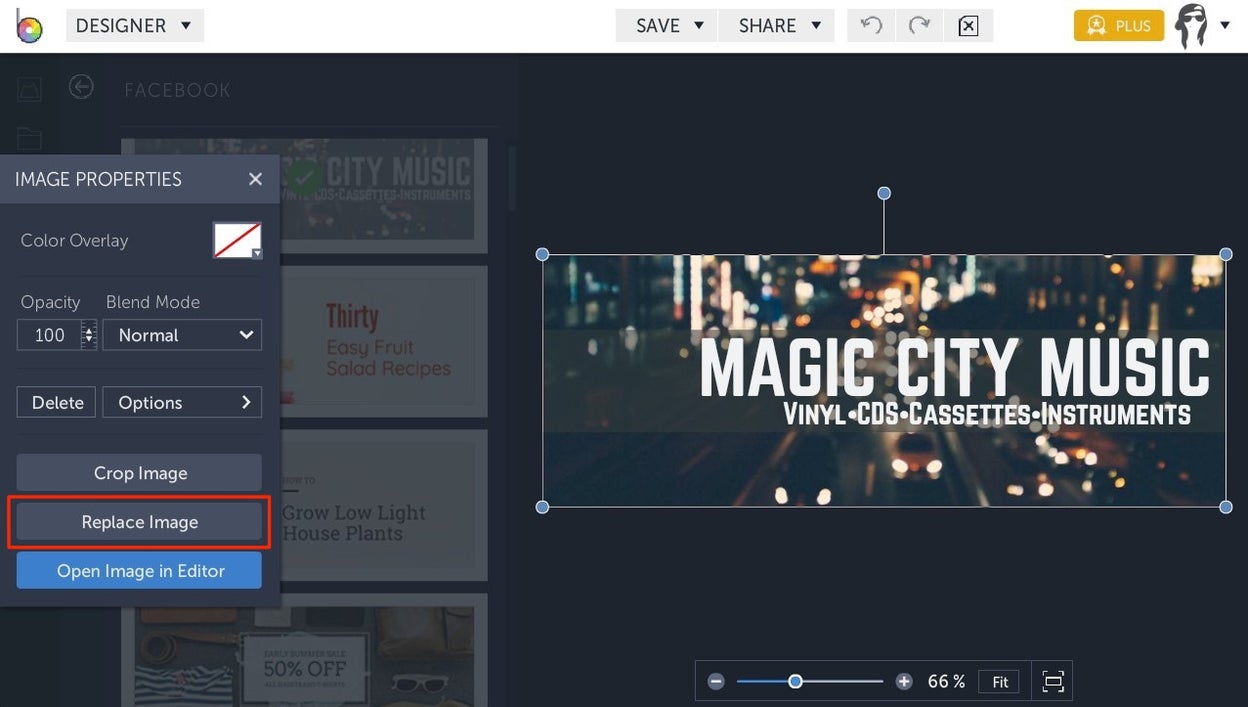Screen dimensions: 1248x707
Task: Expand the SAVE dropdown arrow
Action: coord(698,26)
